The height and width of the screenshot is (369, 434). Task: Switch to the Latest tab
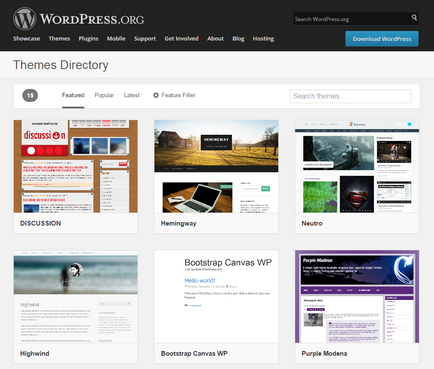point(132,95)
